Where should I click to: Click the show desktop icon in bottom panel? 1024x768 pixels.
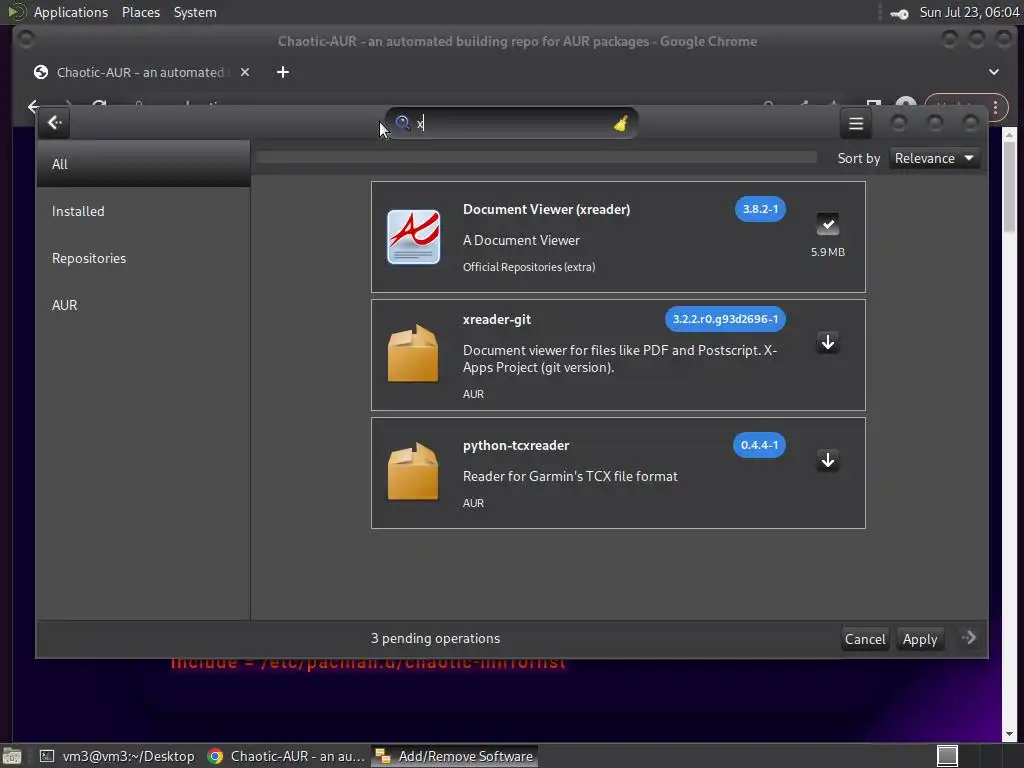(x=12, y=756)
